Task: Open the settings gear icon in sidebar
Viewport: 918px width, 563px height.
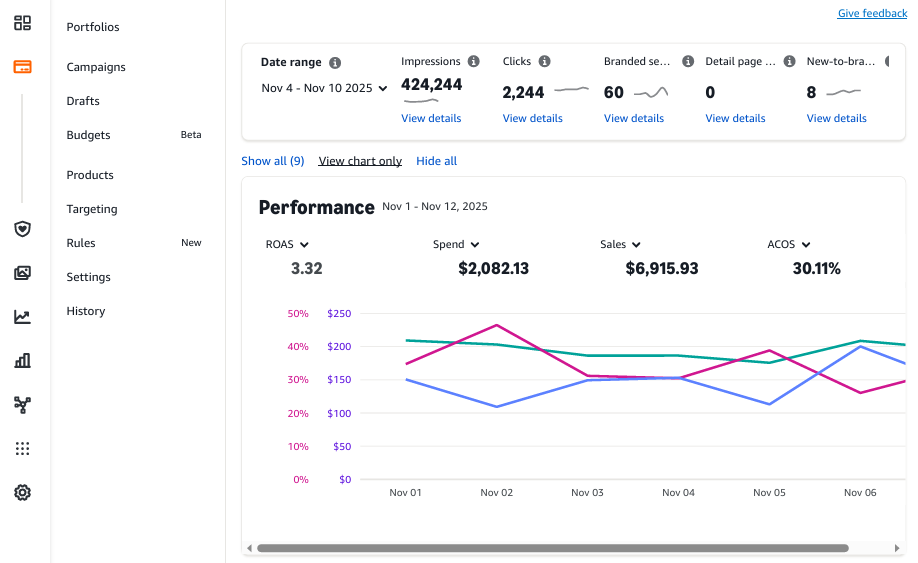Action: (22, 493)
